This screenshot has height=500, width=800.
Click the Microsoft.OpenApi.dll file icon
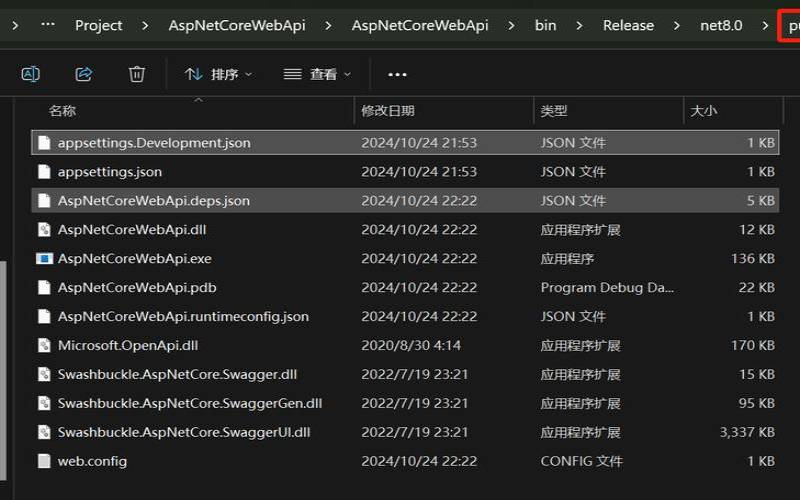(x=44, y=346)
